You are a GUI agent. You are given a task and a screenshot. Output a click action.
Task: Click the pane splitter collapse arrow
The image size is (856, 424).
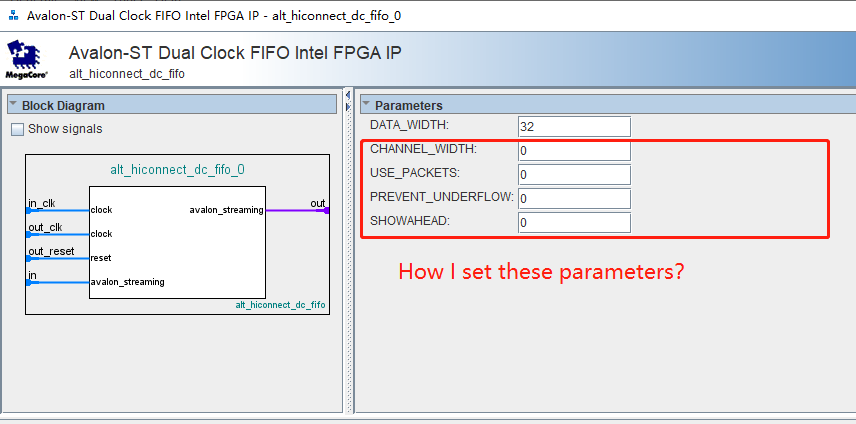point(348,95)
